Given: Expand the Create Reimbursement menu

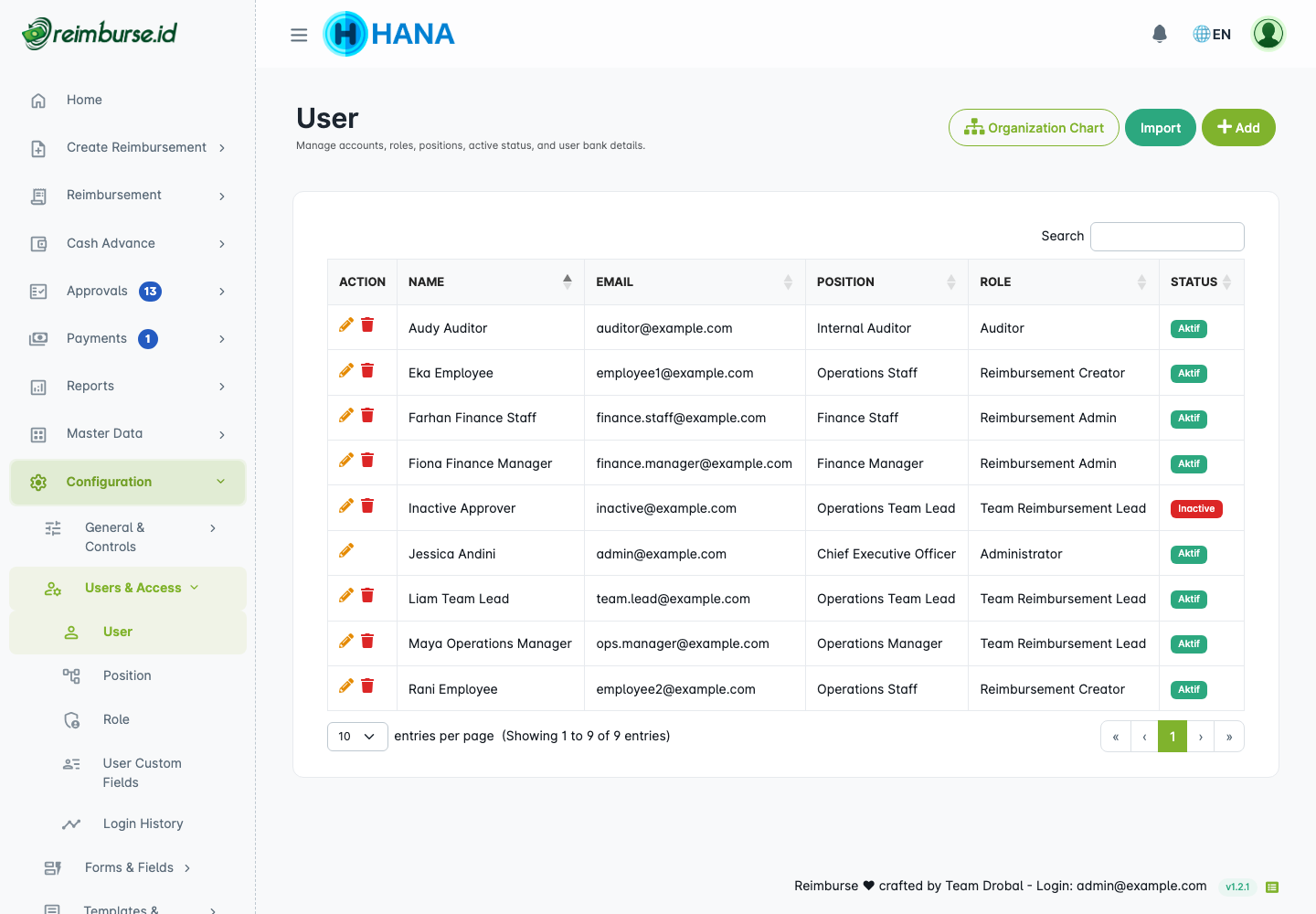Looking at the screenshot, I should 128,148.
